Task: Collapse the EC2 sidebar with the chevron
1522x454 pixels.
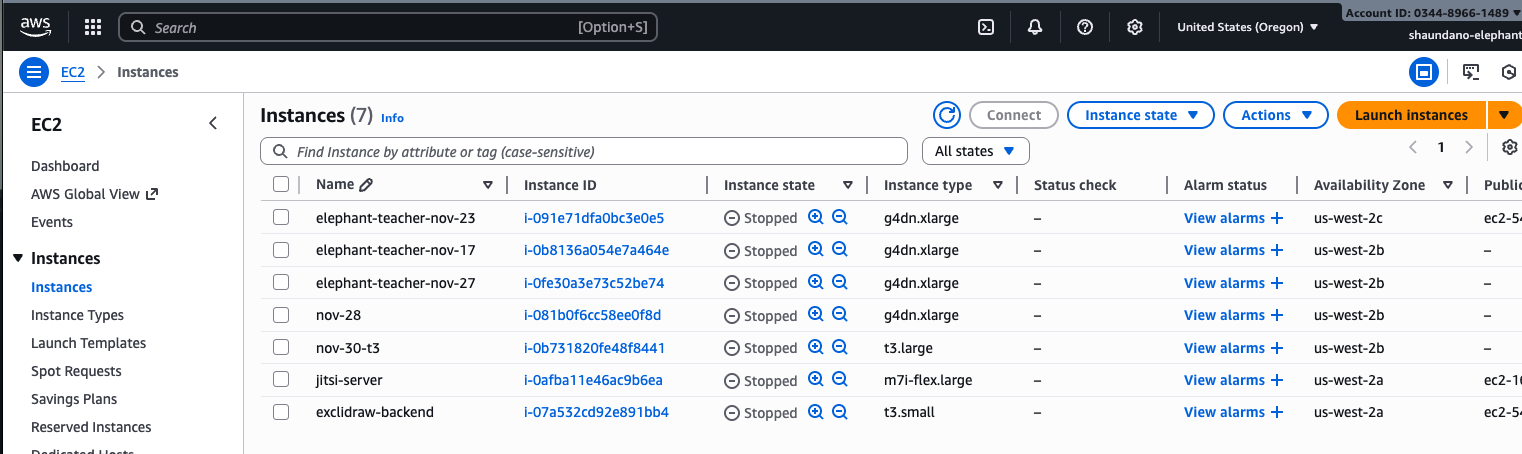Action: click(x=212, y=123)
